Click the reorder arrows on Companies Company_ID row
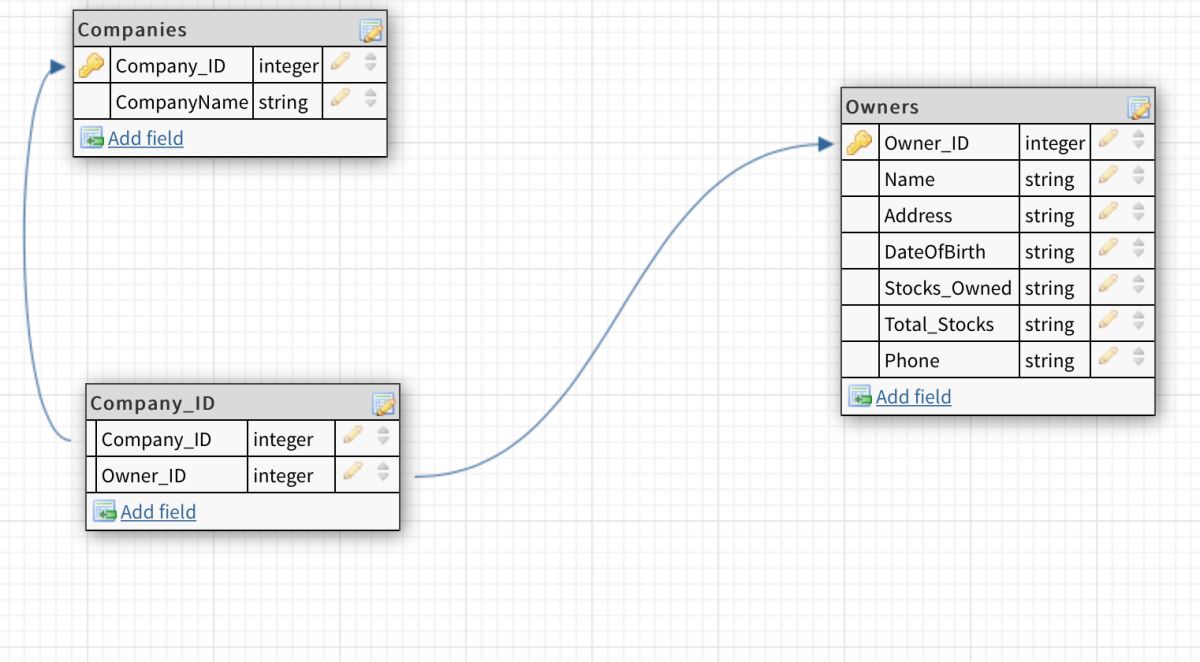 click(x=371, y=63)
